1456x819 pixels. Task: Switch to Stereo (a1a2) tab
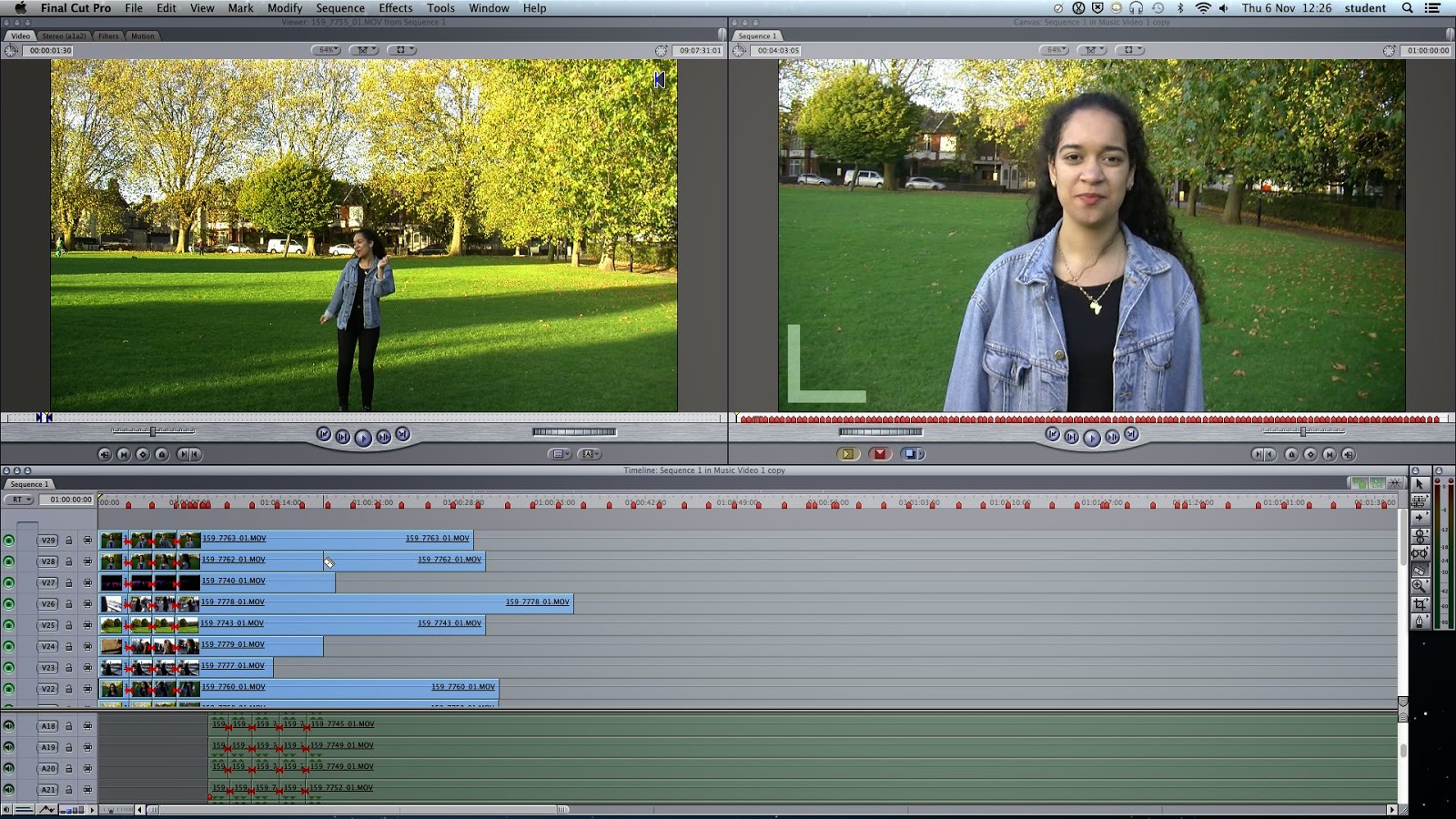click(x=64, y=35)
